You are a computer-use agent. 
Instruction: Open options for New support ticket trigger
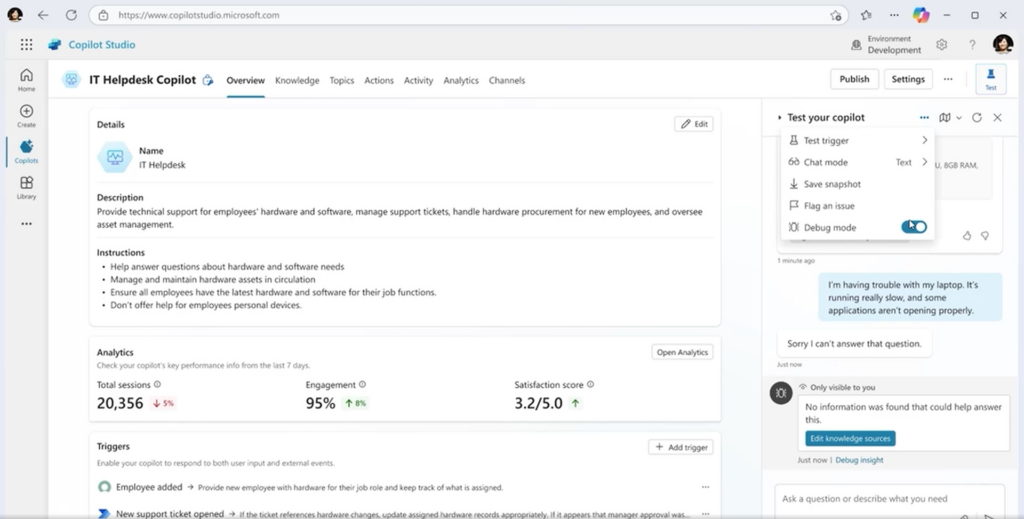(x=705, y=514)
